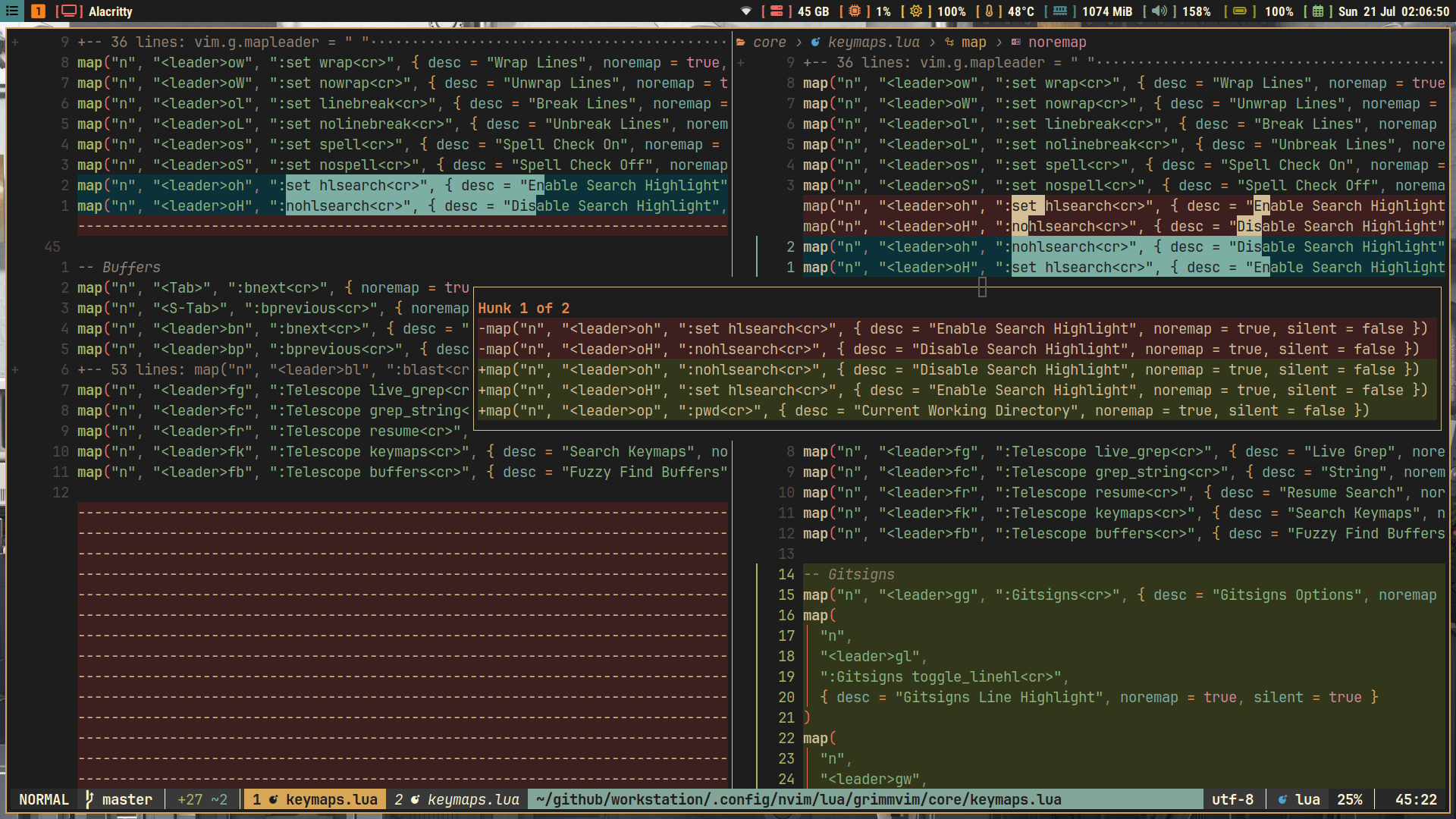Click the '<leader>ow' Wrap Lines line in left pane
The width and height of the screenshot is (1456, 819).
[x=402, y=63]
